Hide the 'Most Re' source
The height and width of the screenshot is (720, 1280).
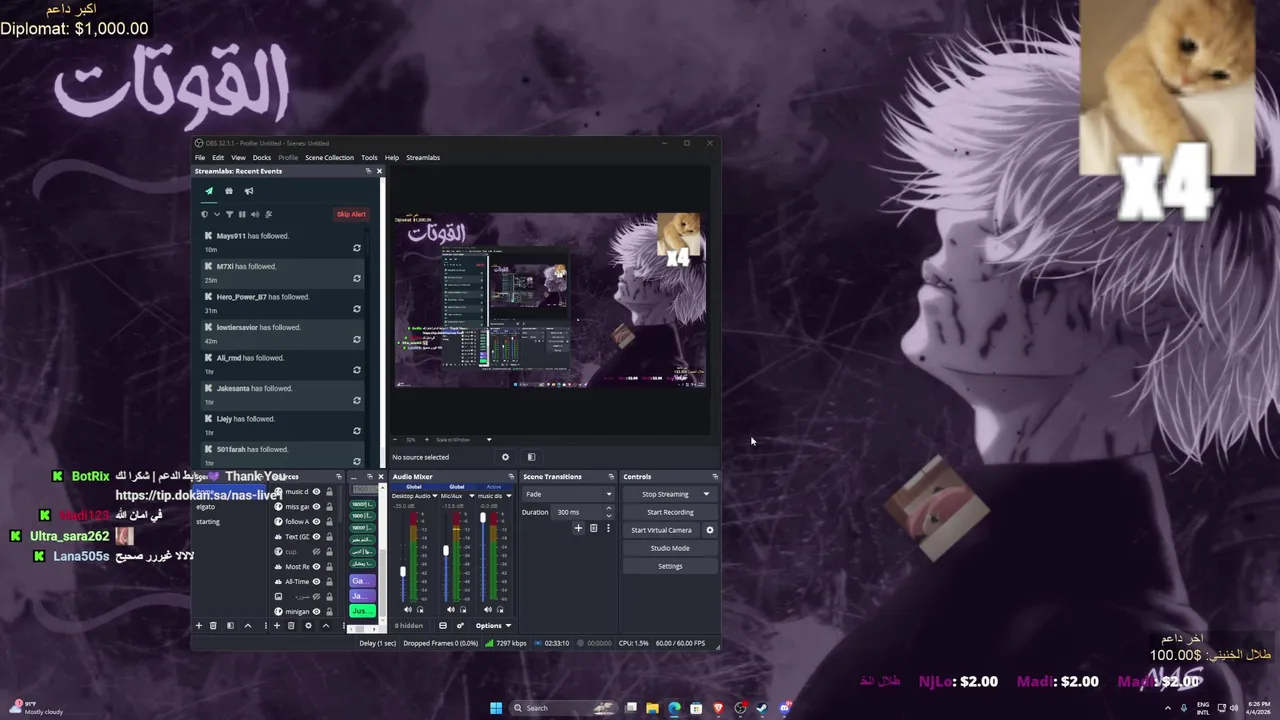(x=317, y=567)
